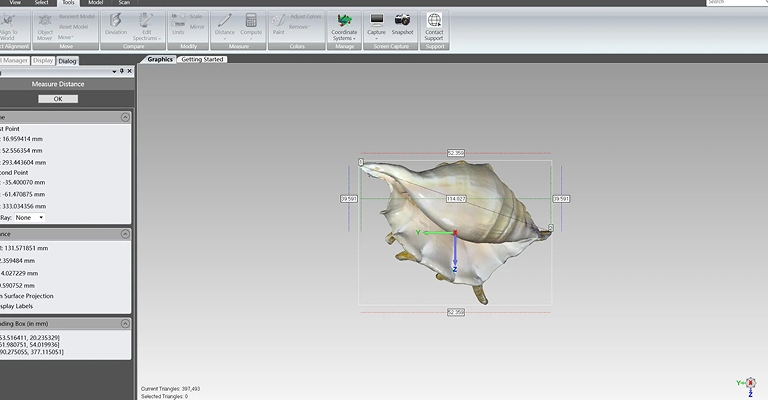Collapse the Bounding Box panel section
This screenshot has height=400, width=768.
point(124,324)
